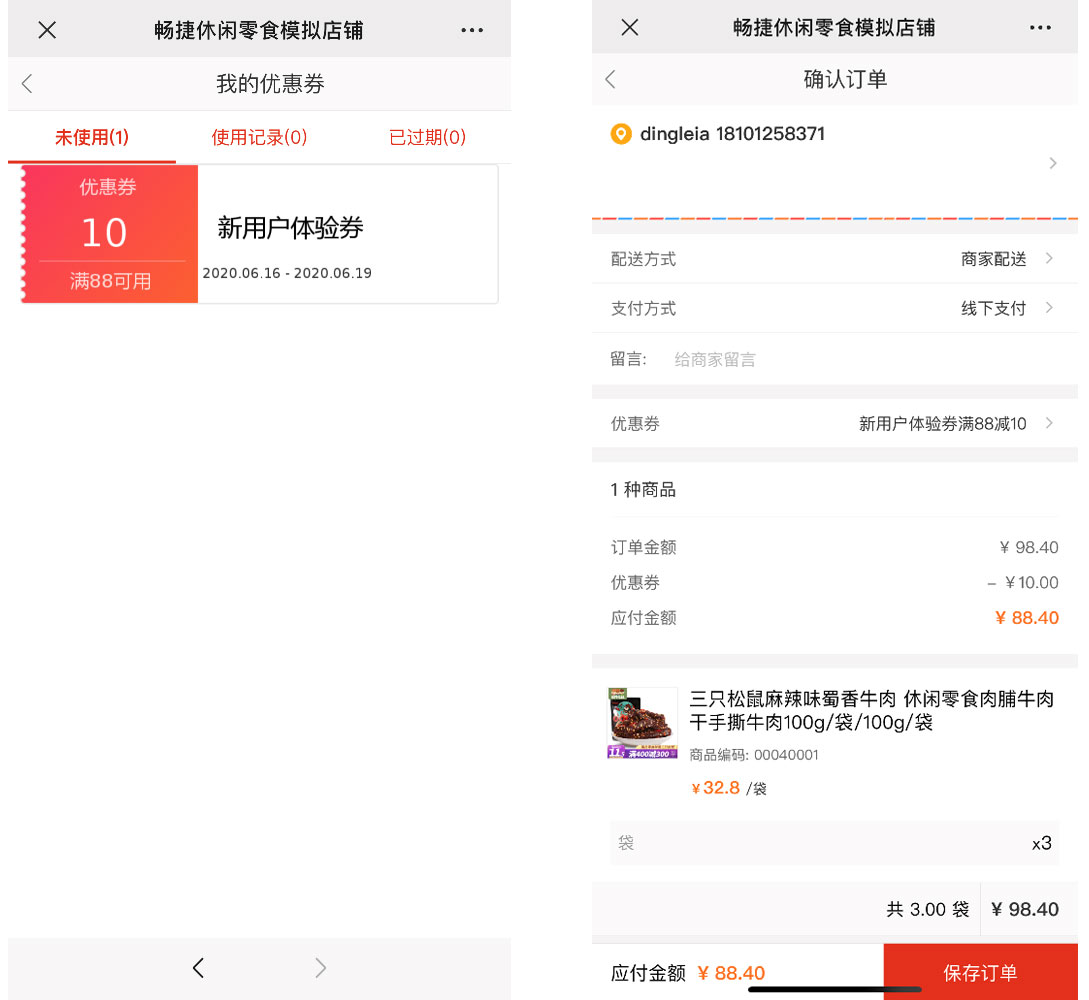The height and width of the screenshot is (1000, 1089).
Task: Expand 支付方式 线下支付 option
Action: 834,308
